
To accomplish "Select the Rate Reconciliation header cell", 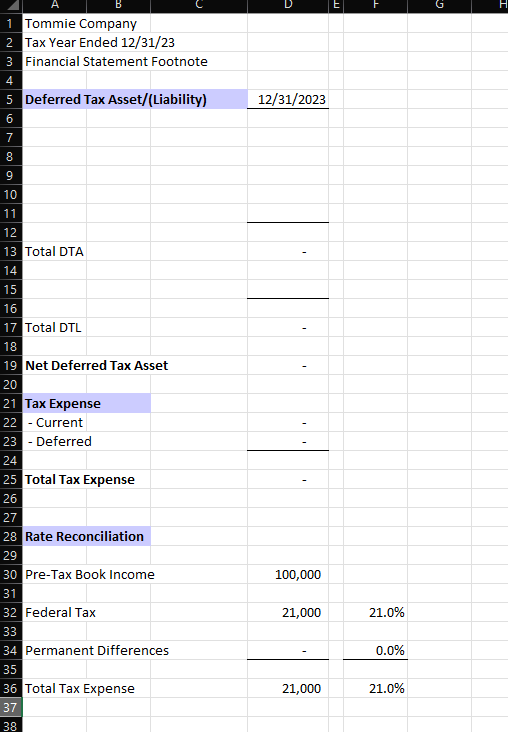I will pos(87,536).
